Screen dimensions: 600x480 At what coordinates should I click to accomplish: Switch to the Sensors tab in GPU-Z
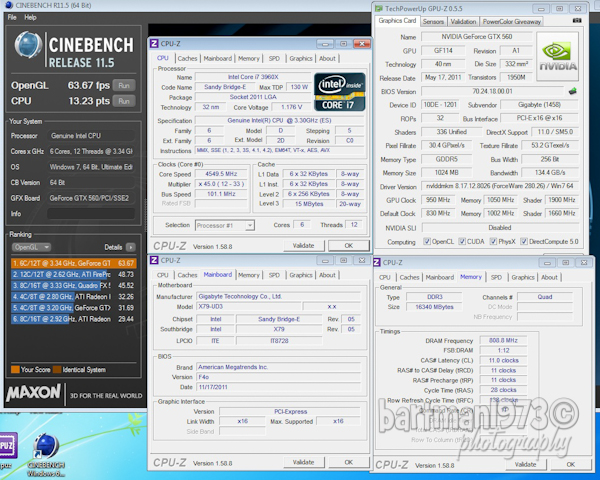(x=433, y=21)
